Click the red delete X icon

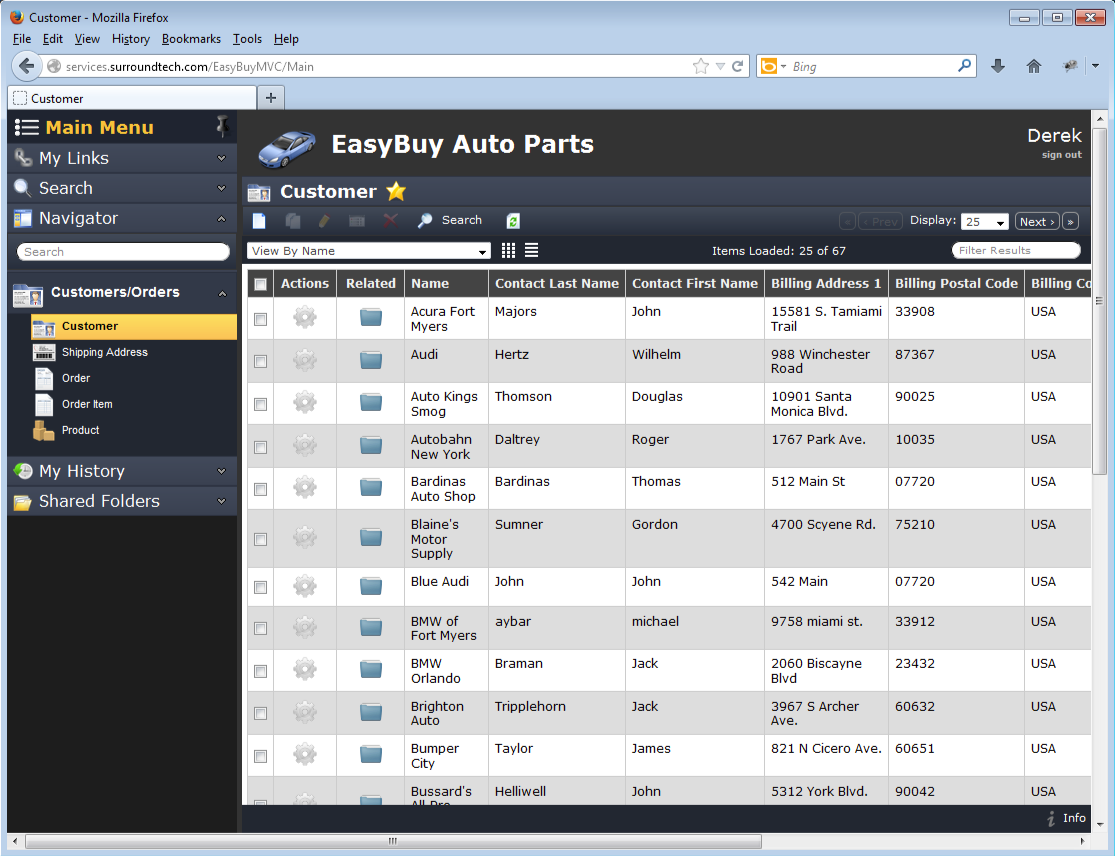coord(390,220)
